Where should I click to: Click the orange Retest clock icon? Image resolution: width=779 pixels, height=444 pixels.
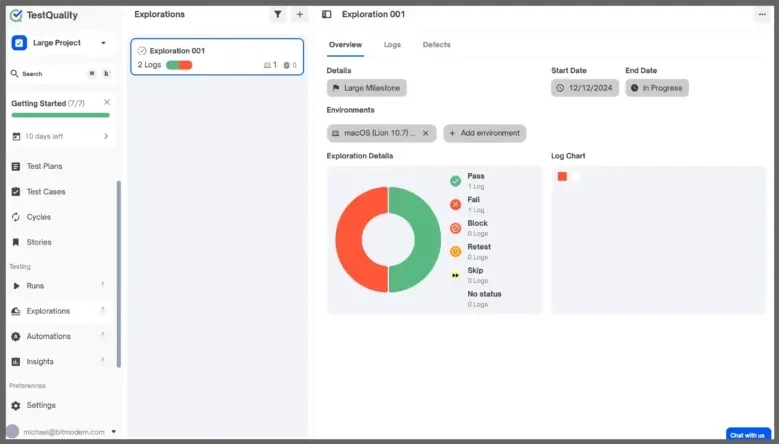456,252
